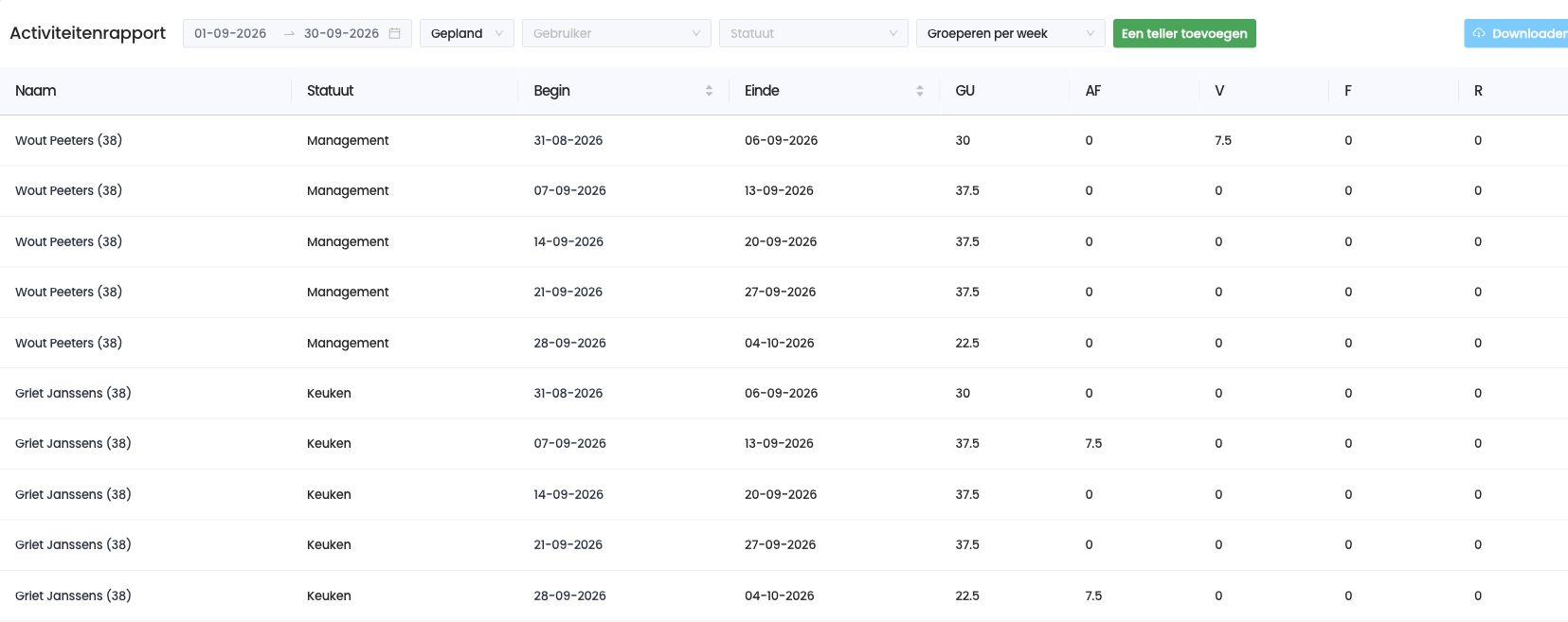1568x622 pixels.
Task: Click end date 13-09-2026 in Griet Janssens row
Action: click(779, 443)
